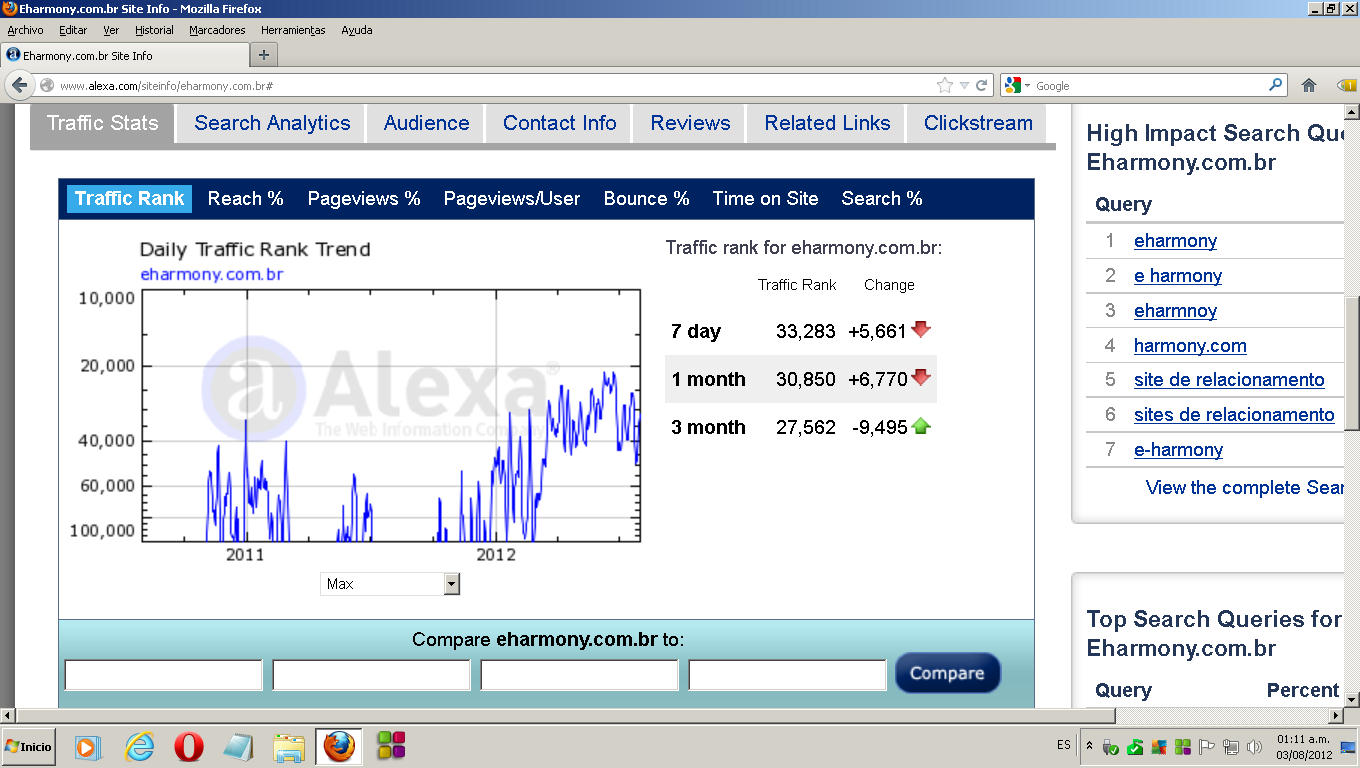
Task: Switch to the Search Analytics tab
Action: point(272,123)
